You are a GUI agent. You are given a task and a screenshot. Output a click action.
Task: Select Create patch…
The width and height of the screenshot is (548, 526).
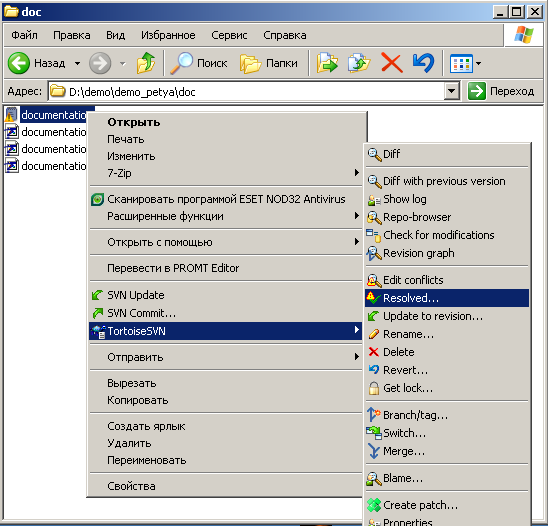pyautogui.click(x=447, y=505)
